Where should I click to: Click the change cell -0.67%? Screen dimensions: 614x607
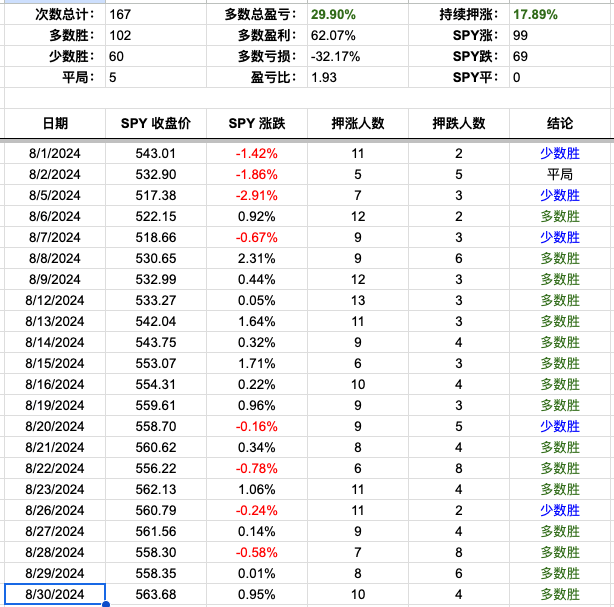257,237
